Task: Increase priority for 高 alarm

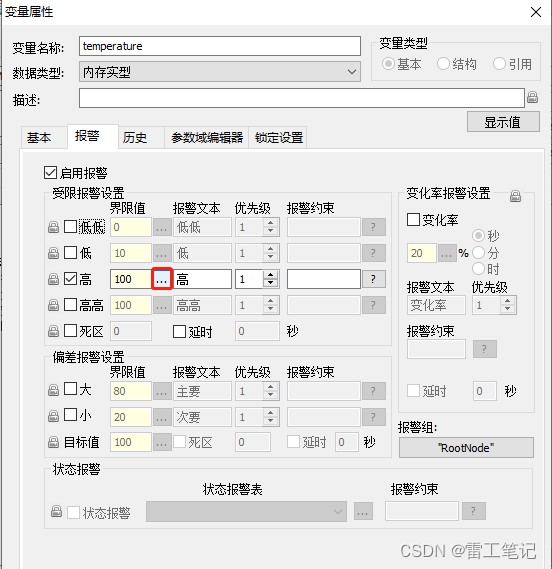Action: pyautogui.click(x=270, y=275)
